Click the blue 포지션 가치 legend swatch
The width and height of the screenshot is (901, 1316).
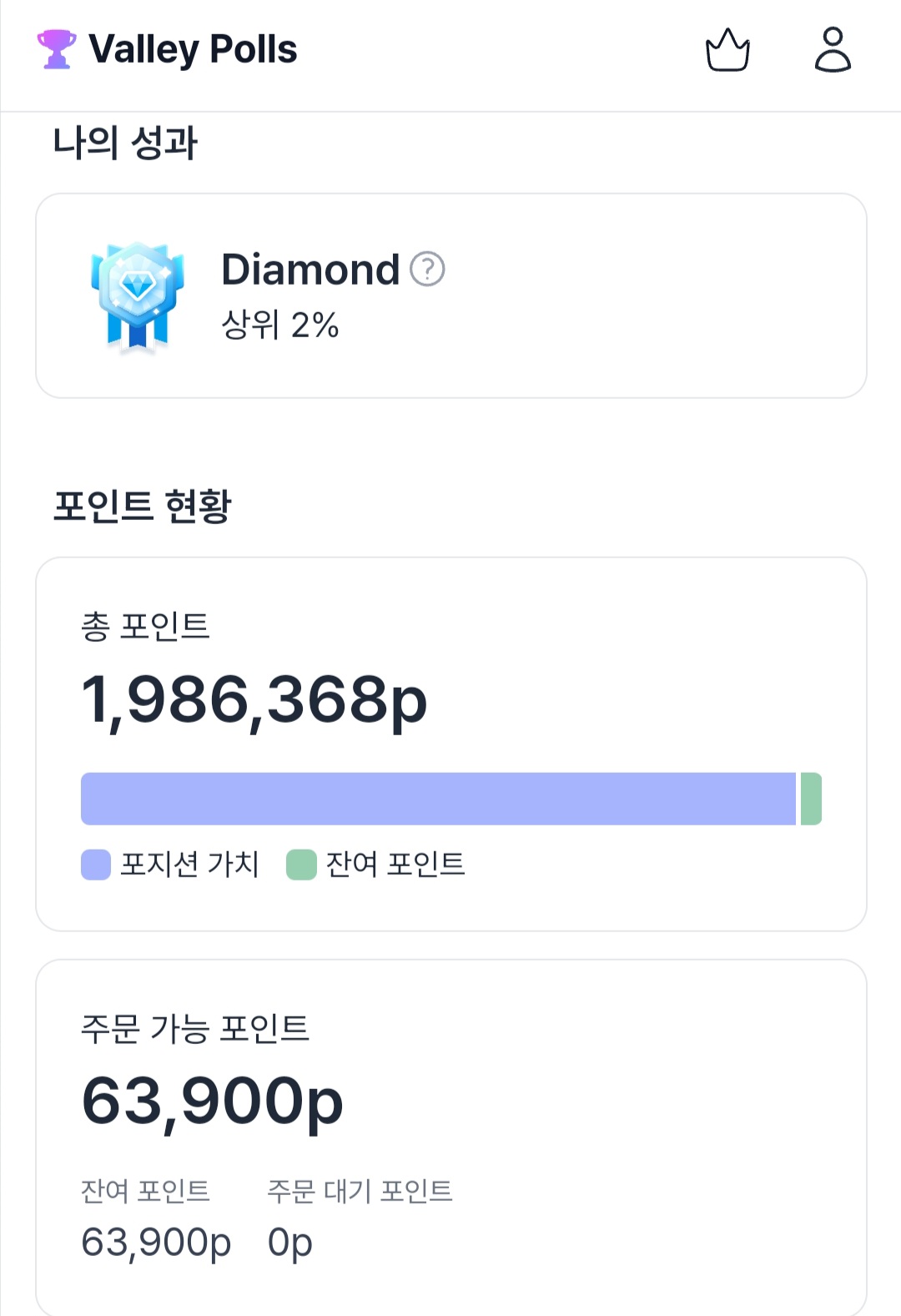(x=96, y=865)
